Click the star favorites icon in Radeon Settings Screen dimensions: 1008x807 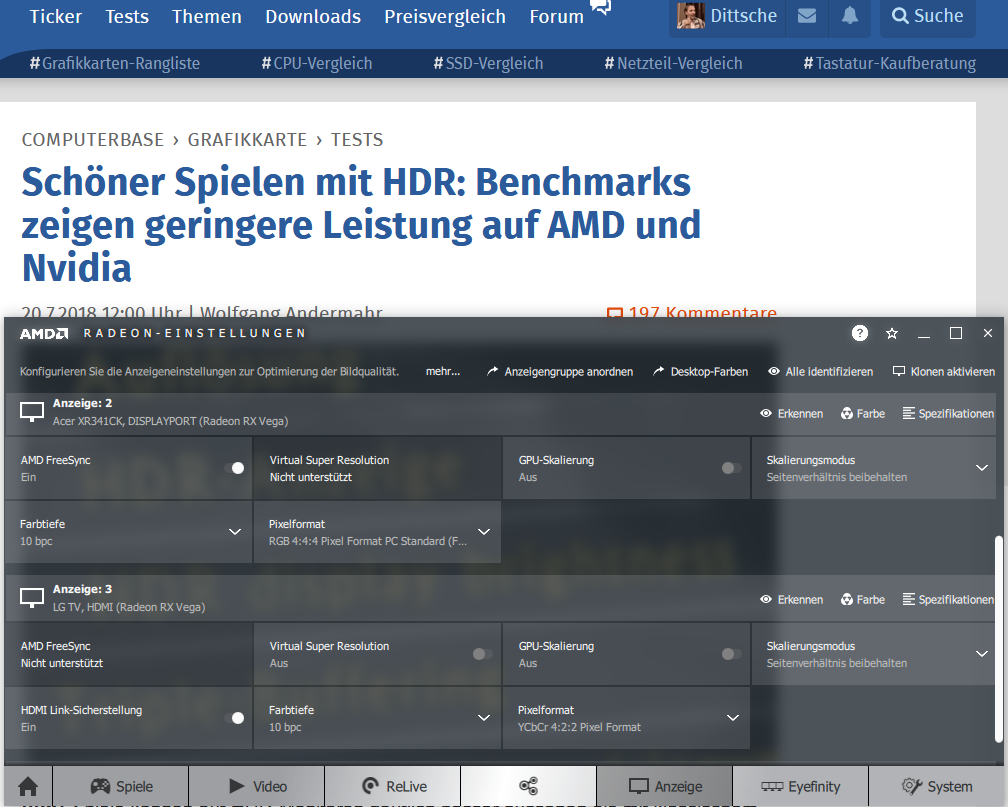(892, 333)
